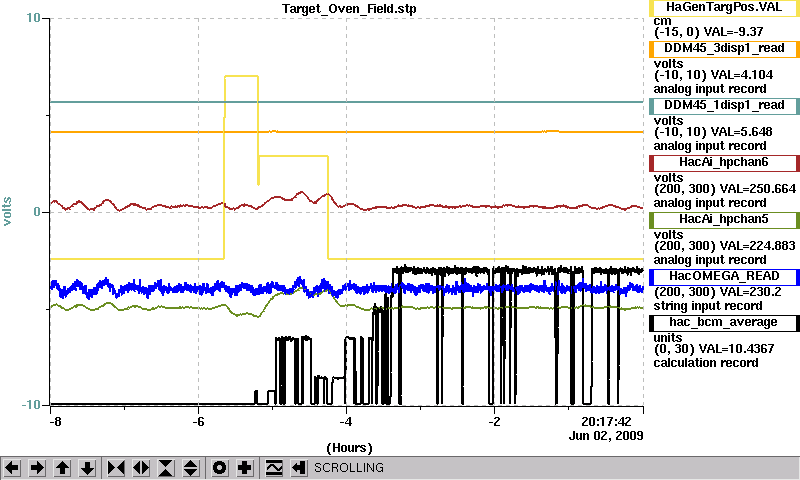Select the HacOMEGA_READ legend entry

point(724,276)
